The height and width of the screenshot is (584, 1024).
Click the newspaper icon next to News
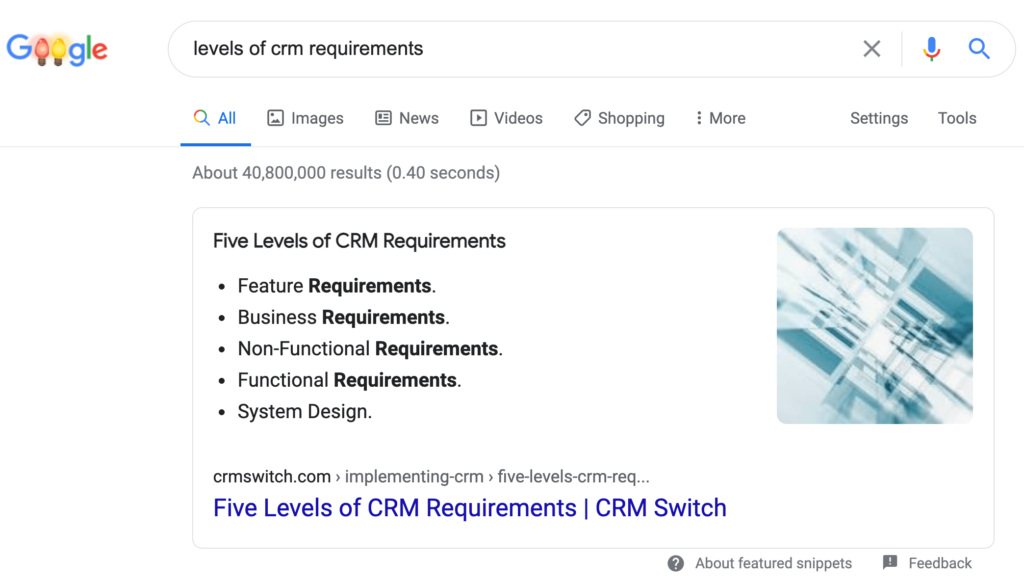[382, 117]
